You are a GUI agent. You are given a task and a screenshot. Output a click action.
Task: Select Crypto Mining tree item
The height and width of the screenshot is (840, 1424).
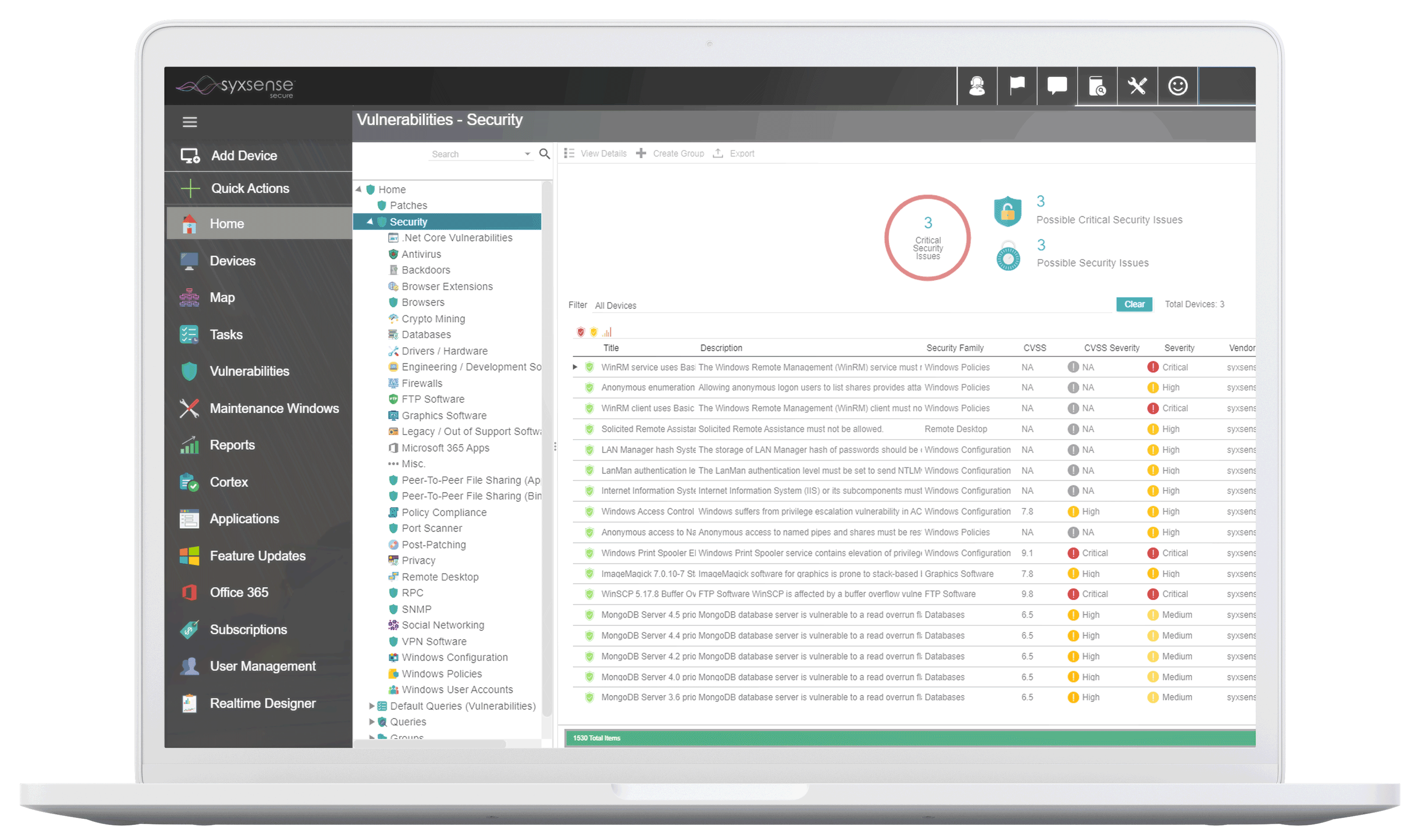point(427,319)
